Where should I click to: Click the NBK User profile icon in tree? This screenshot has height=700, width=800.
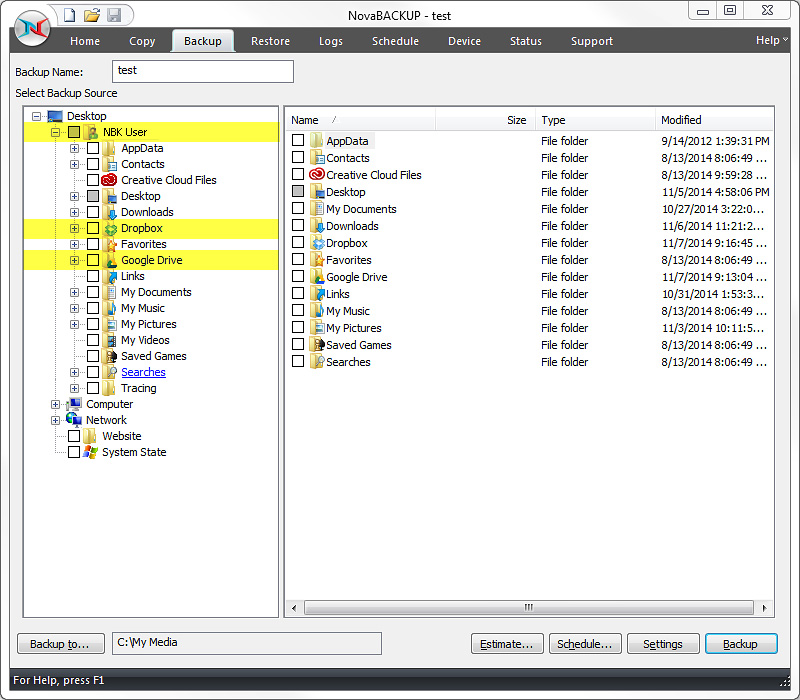click(92, 132)
